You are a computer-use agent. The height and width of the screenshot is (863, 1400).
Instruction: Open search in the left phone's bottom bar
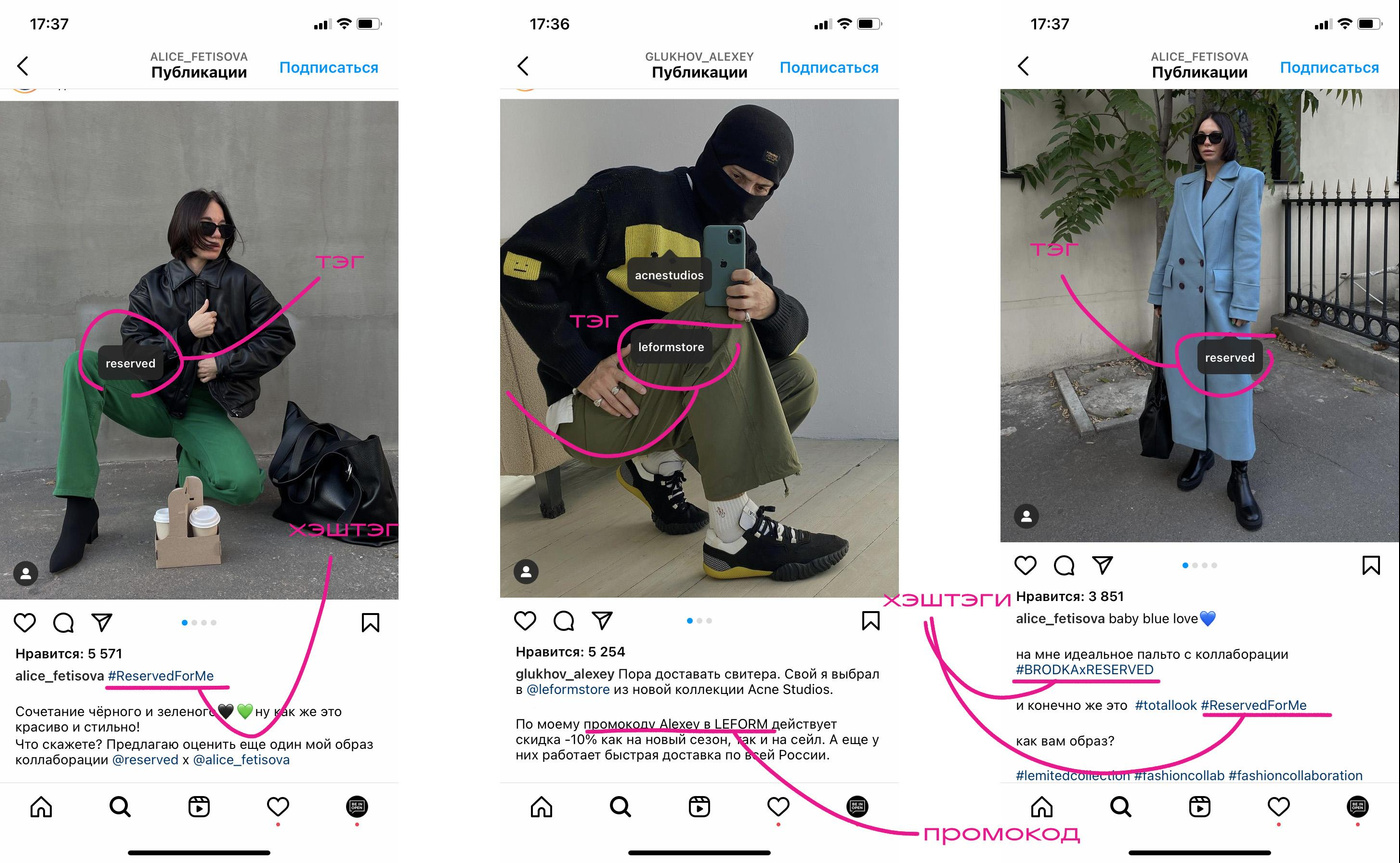(120, 806)
